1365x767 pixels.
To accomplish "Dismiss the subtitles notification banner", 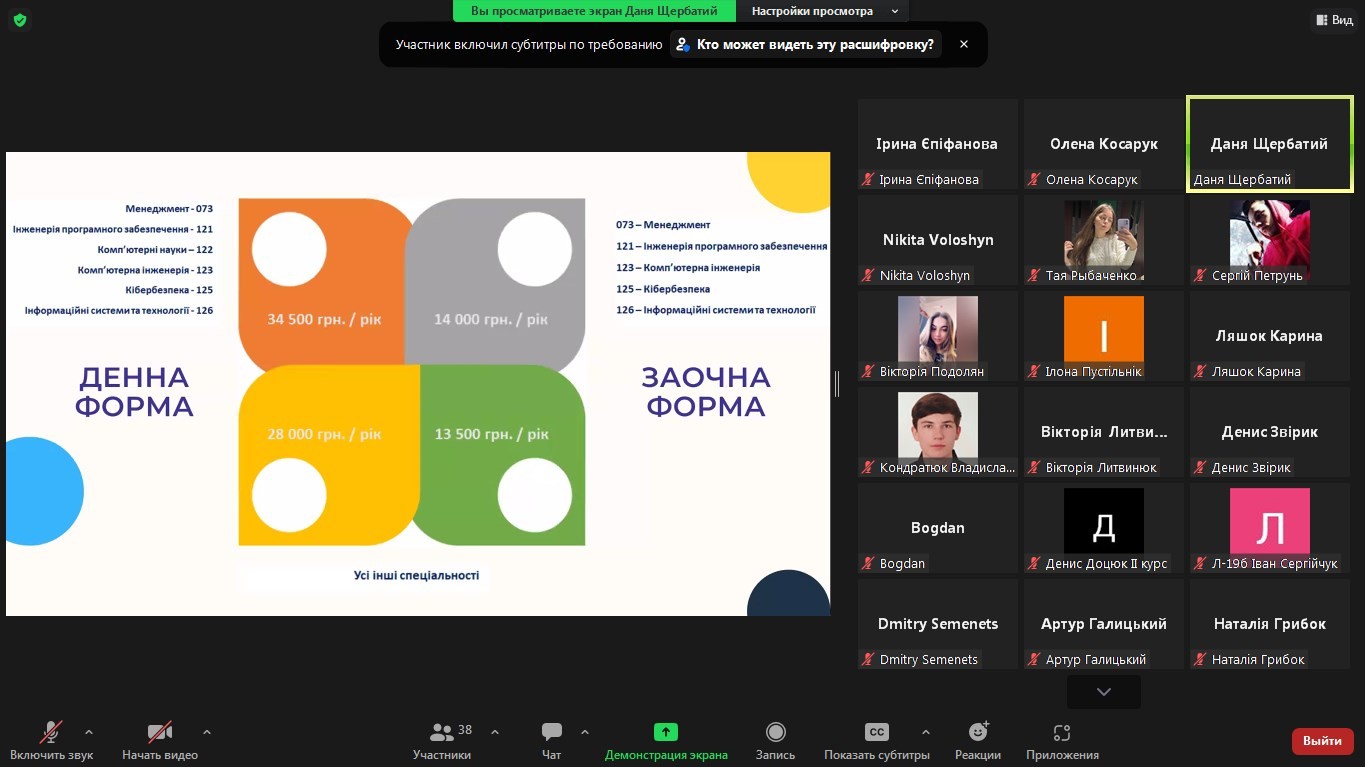I will point(964,44).
